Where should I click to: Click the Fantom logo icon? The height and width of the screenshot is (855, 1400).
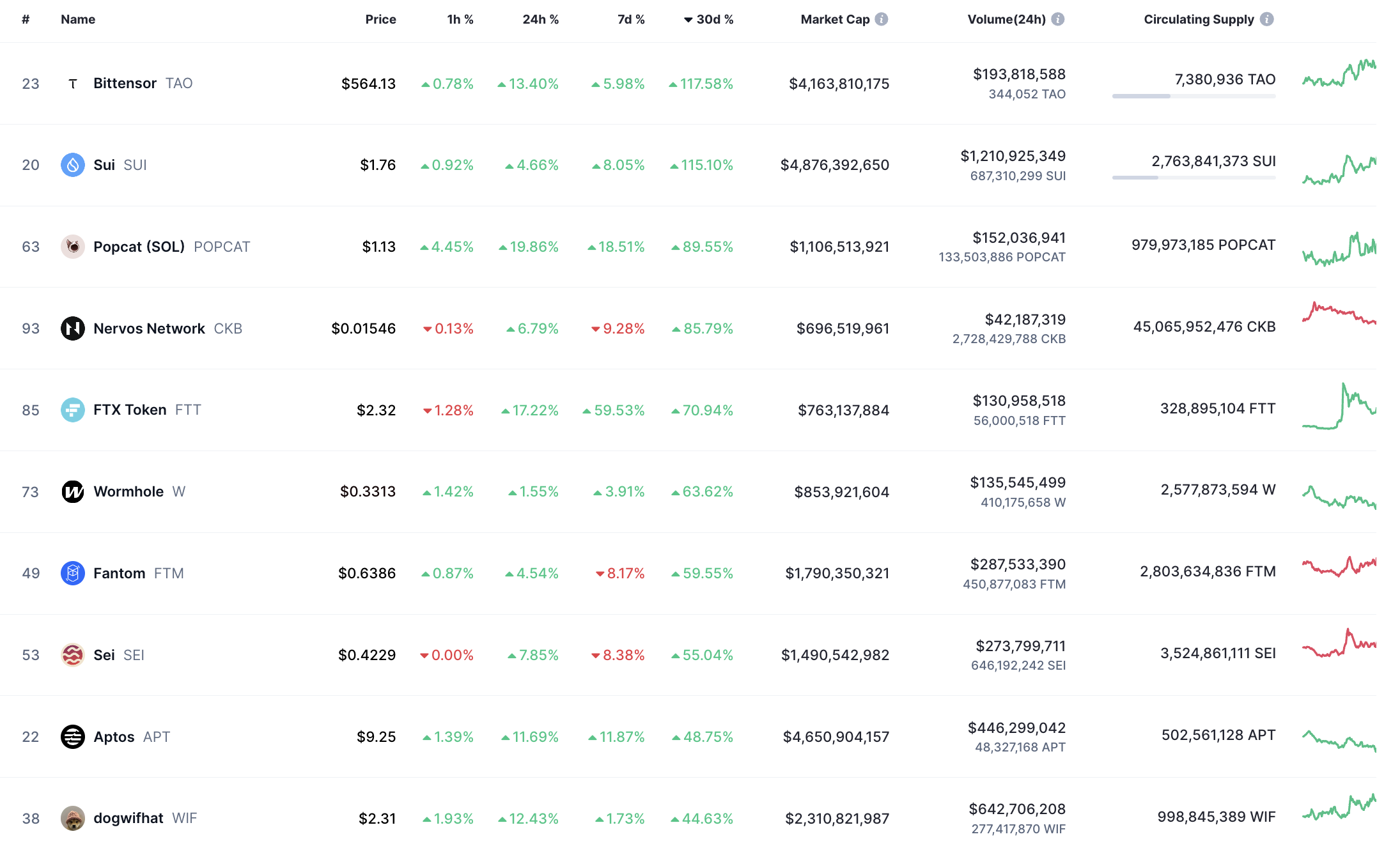tap(73, 573)
